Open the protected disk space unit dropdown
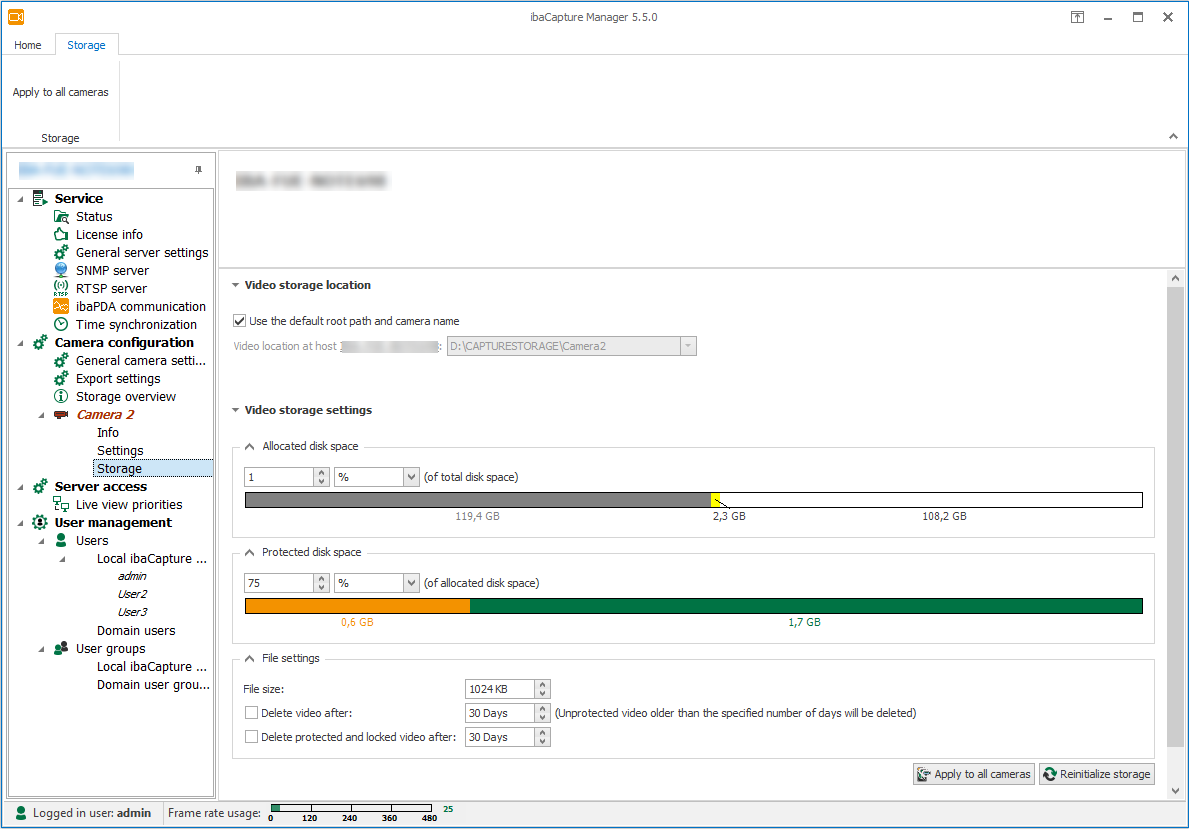 coord(410,583)
